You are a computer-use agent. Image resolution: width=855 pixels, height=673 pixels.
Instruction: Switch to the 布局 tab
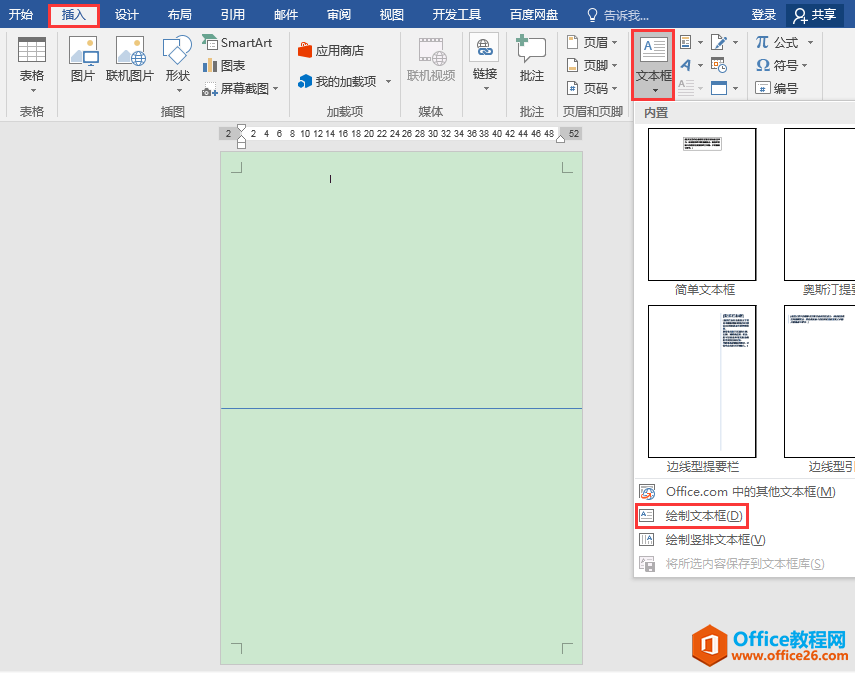click(179, 15)
